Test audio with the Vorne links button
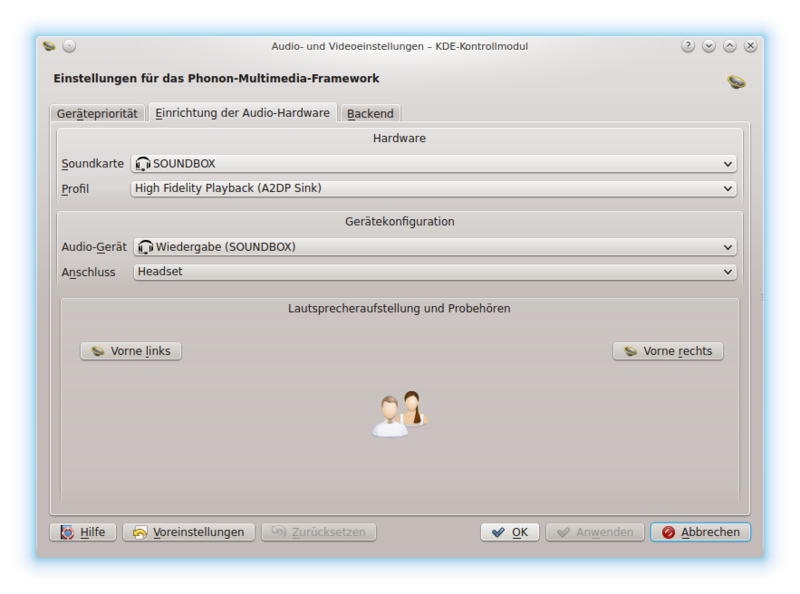The width and height of the screenshot is (800, 594). (x=130, y=351)
